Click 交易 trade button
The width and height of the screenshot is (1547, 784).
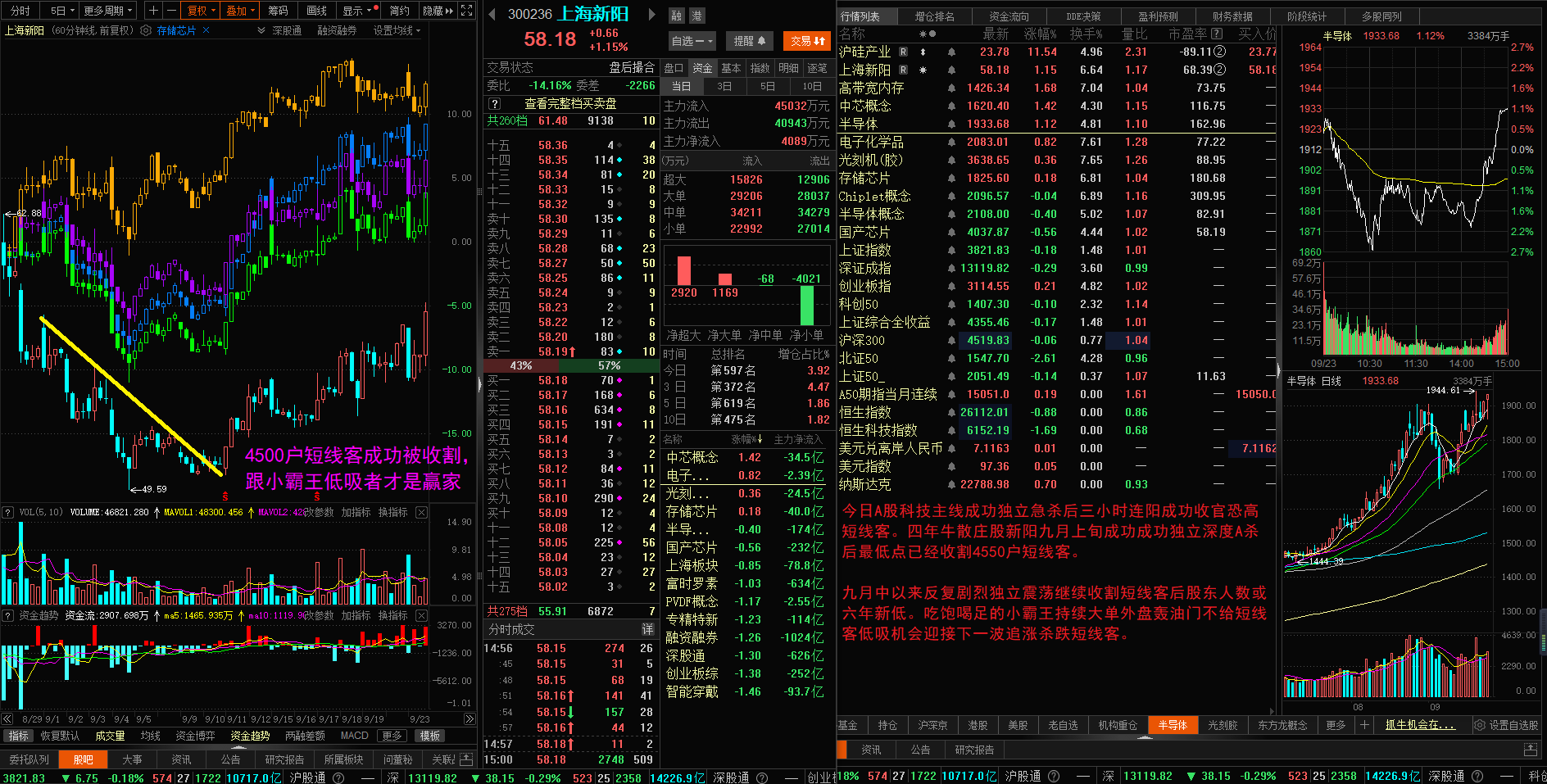tap(807, 40)
